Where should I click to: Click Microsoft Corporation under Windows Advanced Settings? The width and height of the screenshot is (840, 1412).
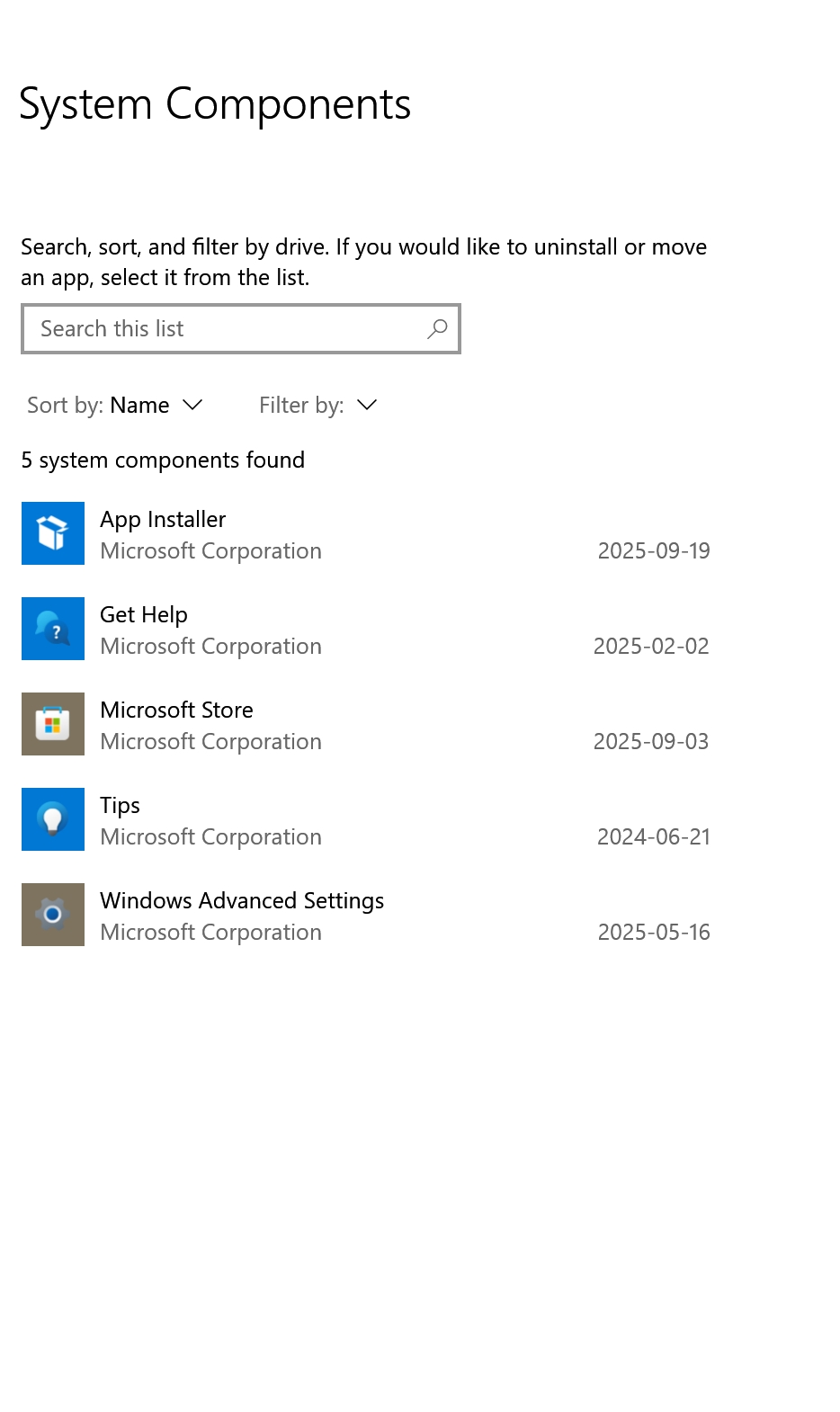click(x=210, y=933)
